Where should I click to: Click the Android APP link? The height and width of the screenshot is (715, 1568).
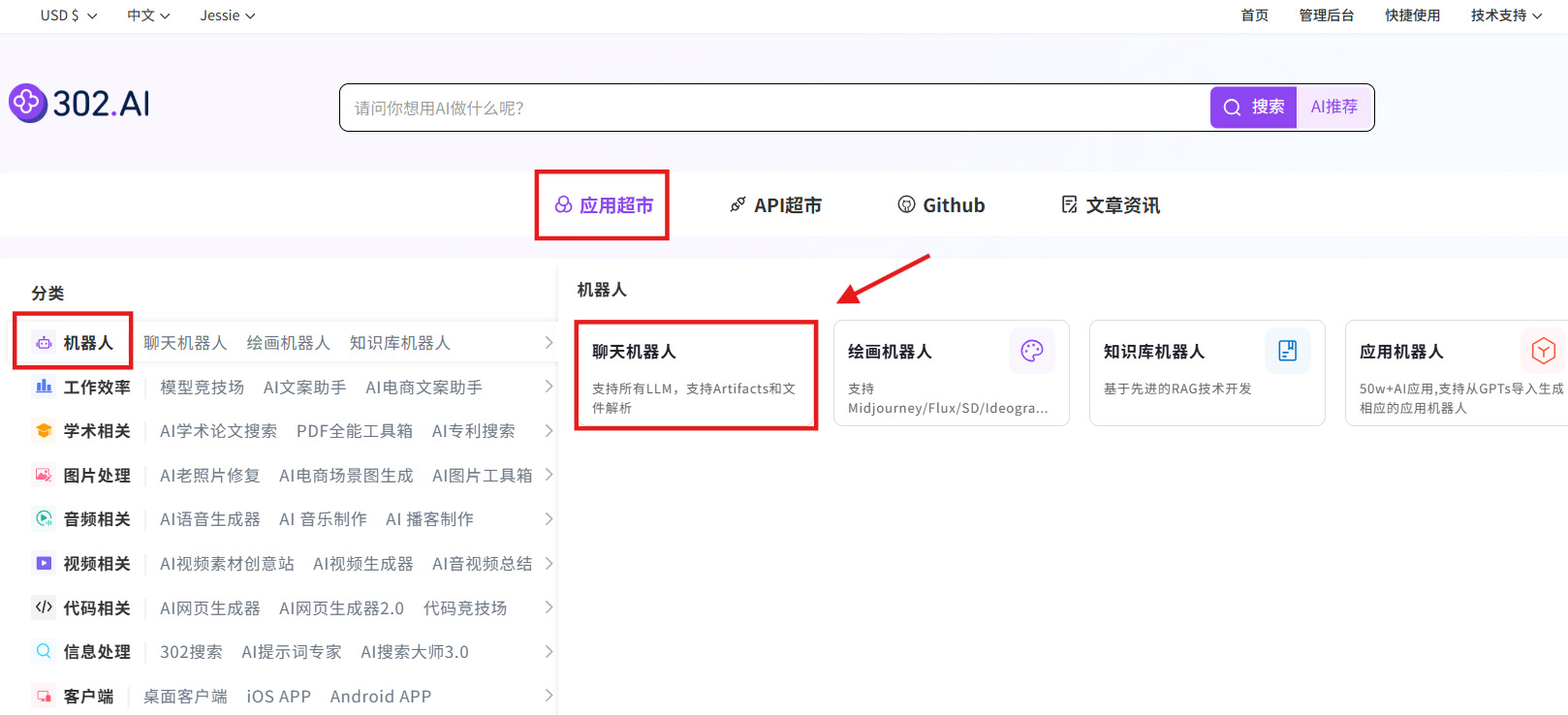pos(381,696)
